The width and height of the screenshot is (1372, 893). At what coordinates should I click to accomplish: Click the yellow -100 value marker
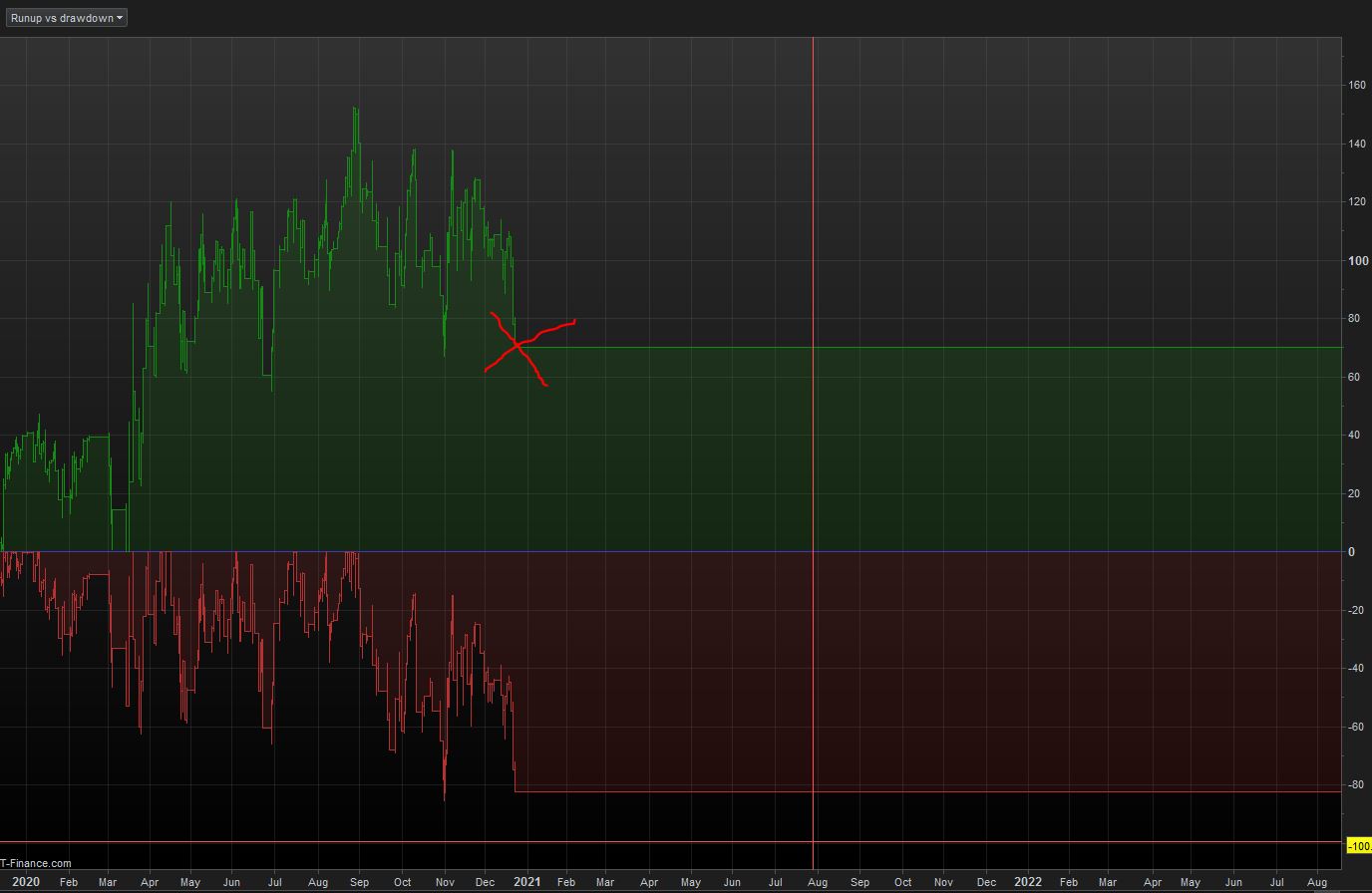(1359, 846)
